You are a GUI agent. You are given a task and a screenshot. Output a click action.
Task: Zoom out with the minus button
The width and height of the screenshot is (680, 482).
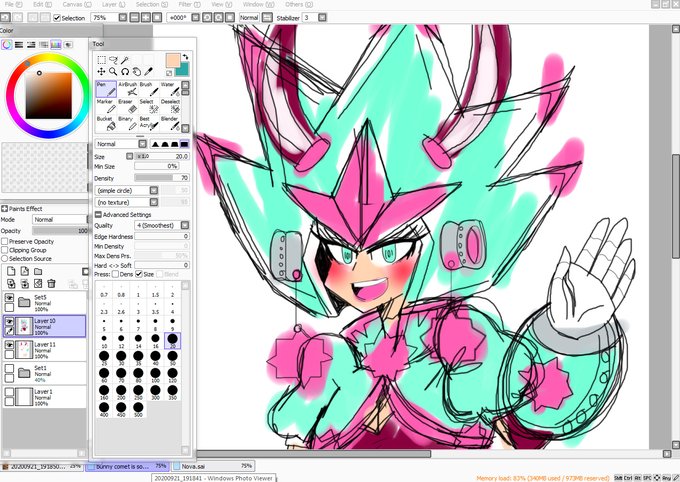pyautogui.click(x=134, y=18)
